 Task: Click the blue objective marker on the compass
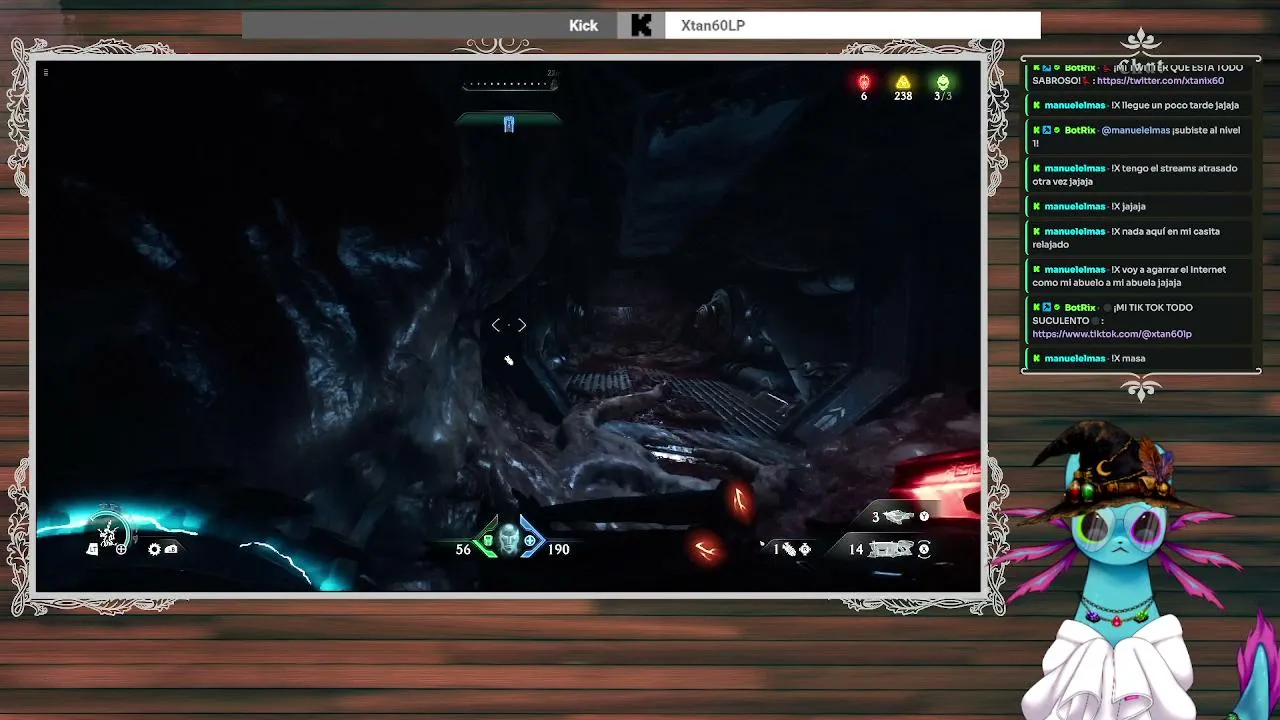[509, 124]
